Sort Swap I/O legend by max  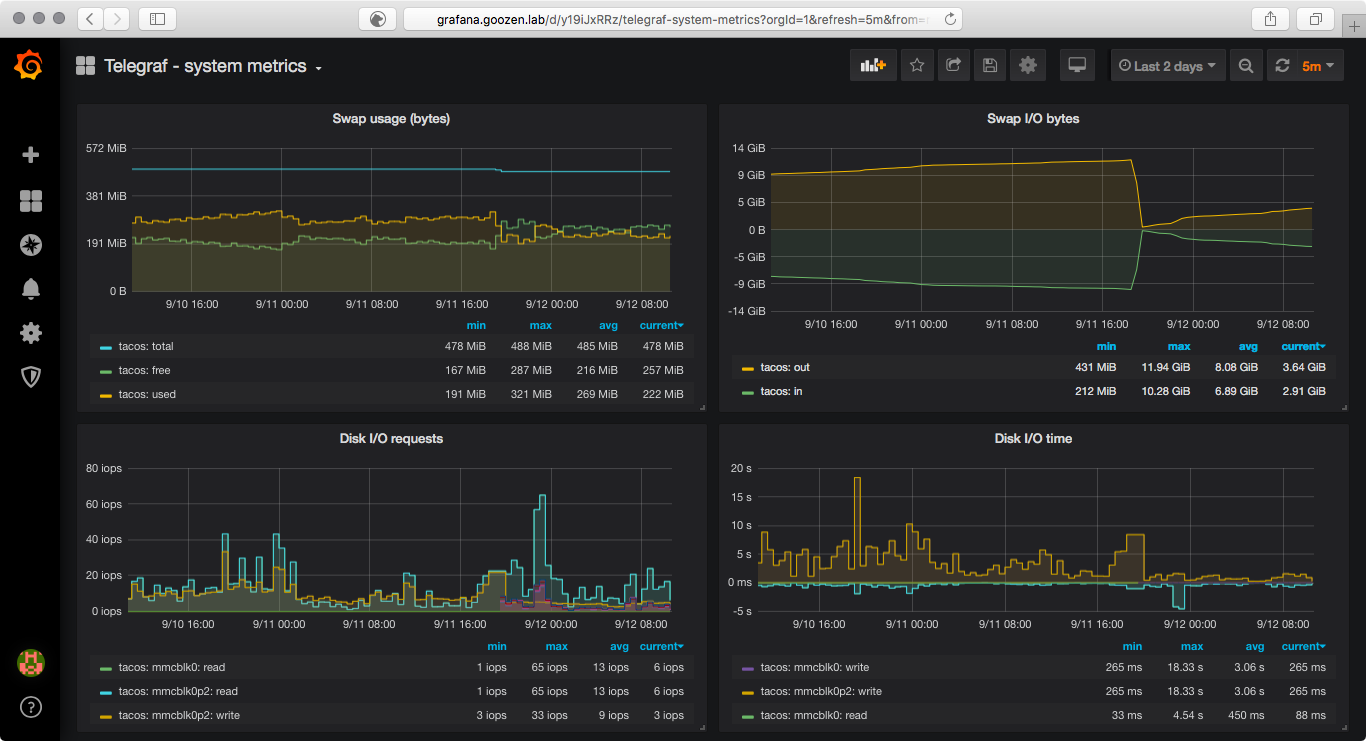click(x=1179, y=346)
